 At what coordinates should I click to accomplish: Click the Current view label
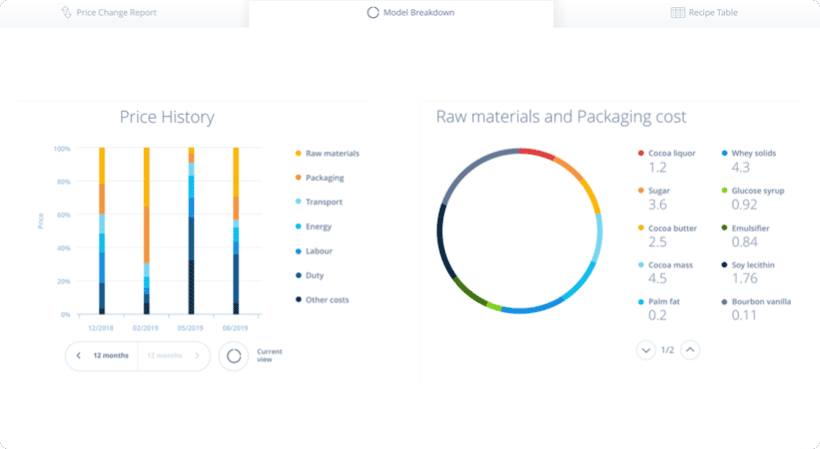coord(268,355)
